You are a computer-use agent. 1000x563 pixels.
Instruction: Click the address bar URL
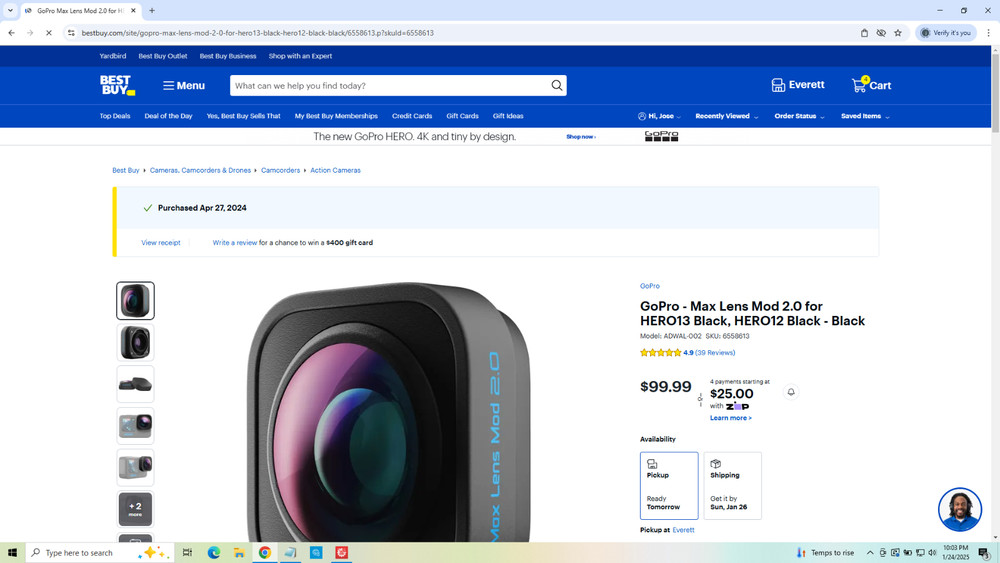pyautogui.click(x=258, y=33)
